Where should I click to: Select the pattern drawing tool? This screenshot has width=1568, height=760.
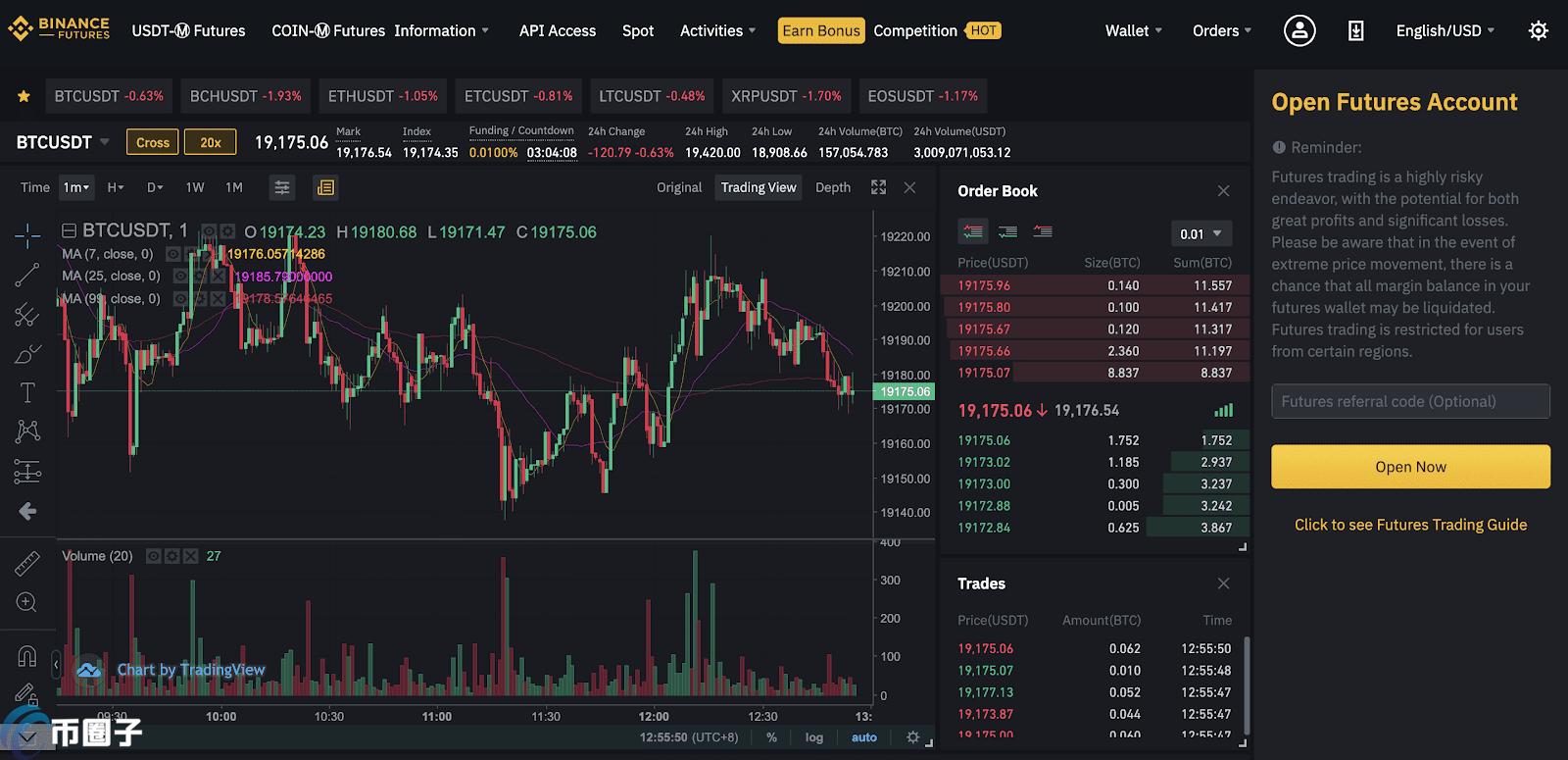27,431
